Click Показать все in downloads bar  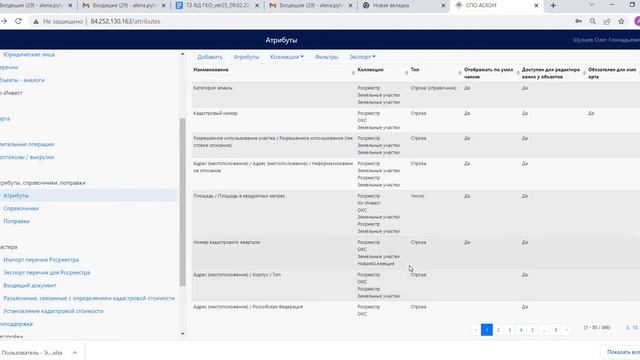pos(622,352)
